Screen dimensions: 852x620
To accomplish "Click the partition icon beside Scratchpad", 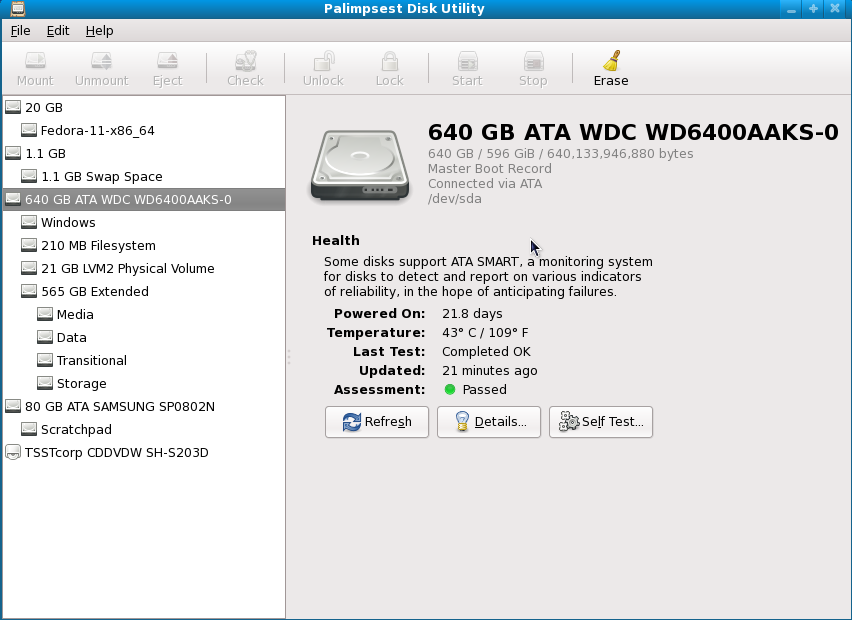I will (x=29, y=429).
